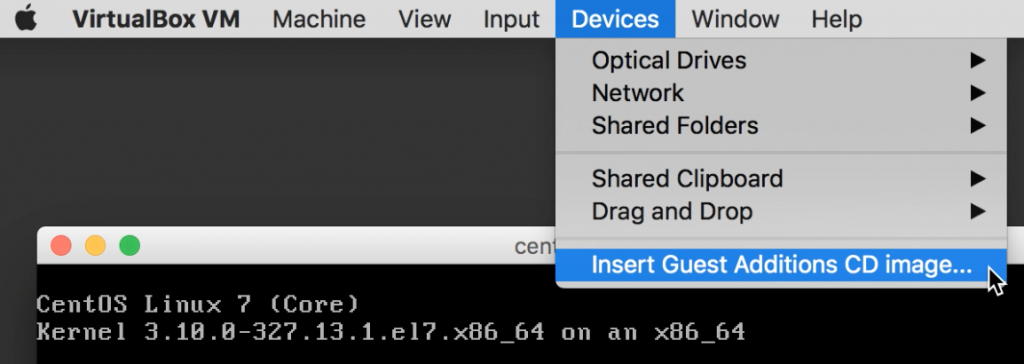Expand the Shared Clipboard submenu arrow
This screenshot has width=1024, height=364.
pyautogui.click(x=977, y=178)
